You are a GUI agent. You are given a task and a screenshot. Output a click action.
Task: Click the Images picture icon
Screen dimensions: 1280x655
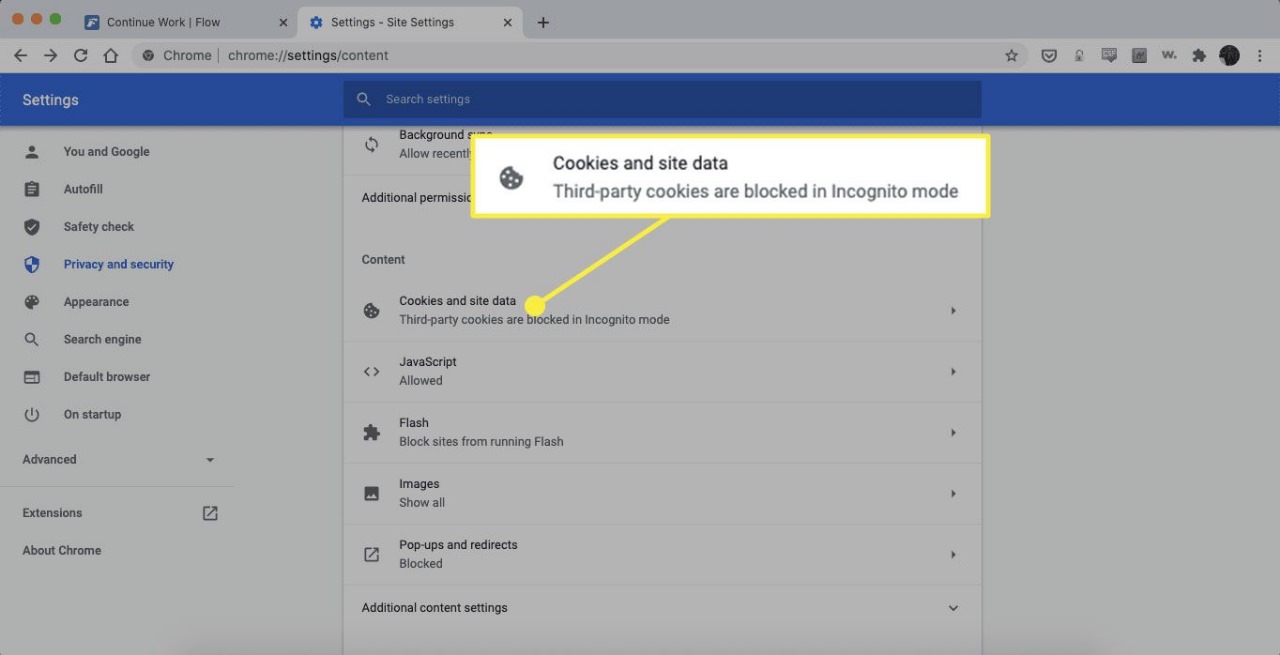371,494
